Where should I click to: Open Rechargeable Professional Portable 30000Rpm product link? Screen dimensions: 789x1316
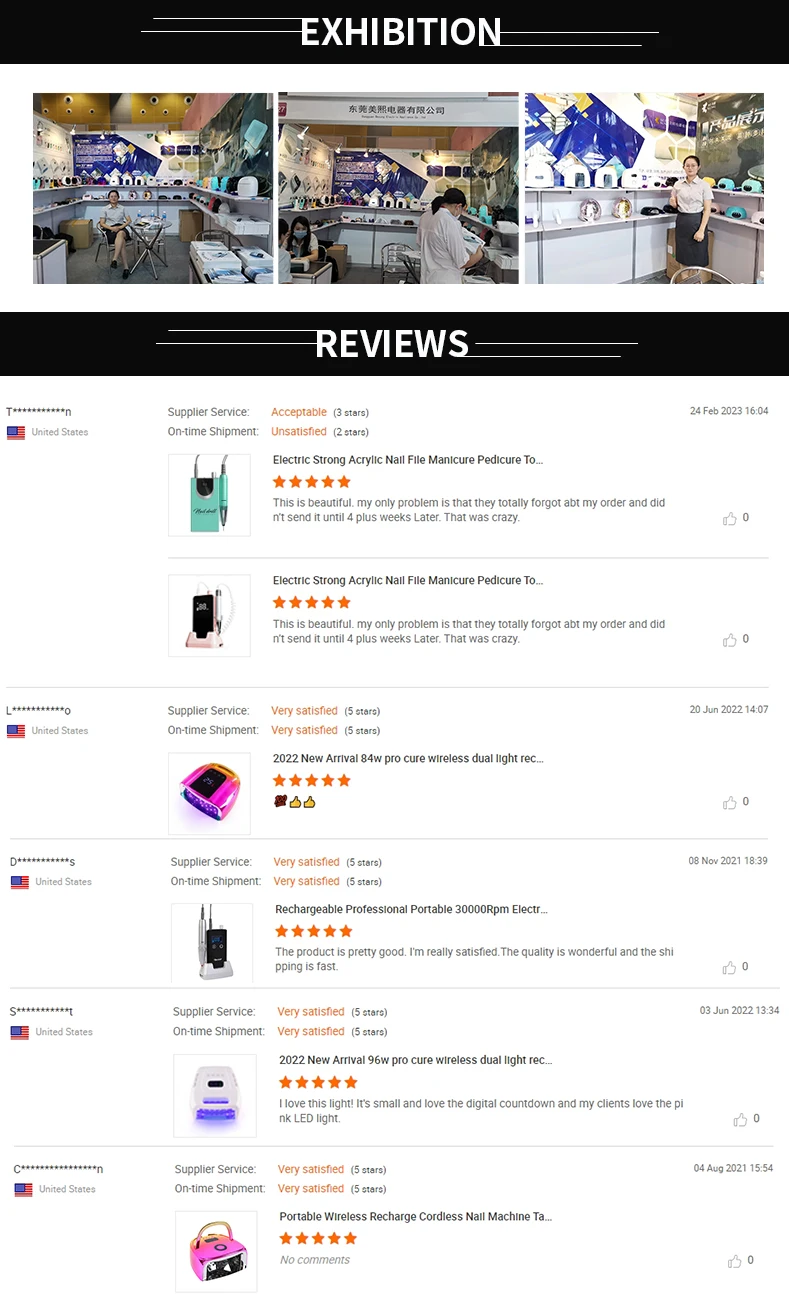click(411, 910)
